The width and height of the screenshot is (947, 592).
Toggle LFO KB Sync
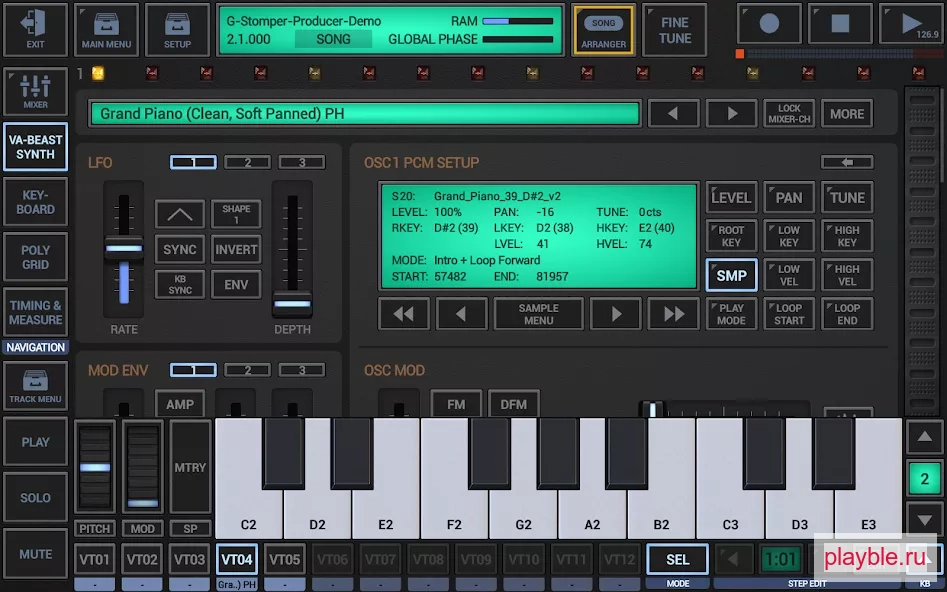[179, 285]
